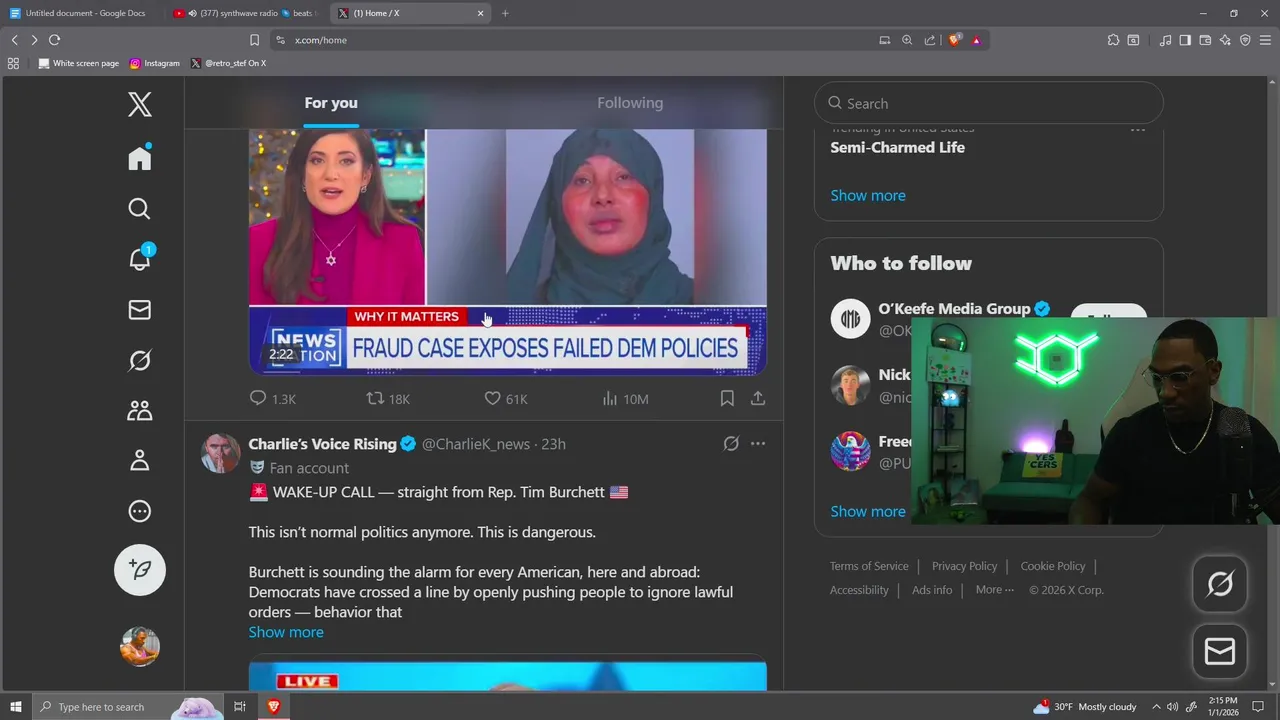Open the Cookie Policy link
Screen dimensions: 1280x720
pos(1053,566)
